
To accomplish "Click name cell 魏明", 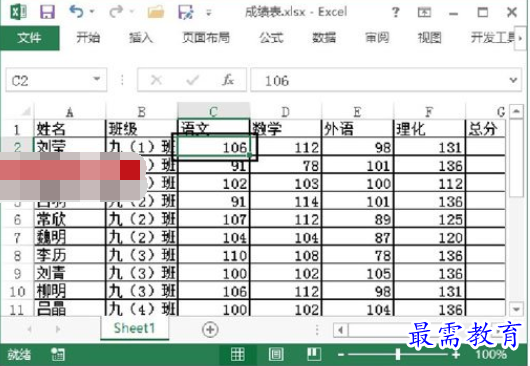I will 70,237.
